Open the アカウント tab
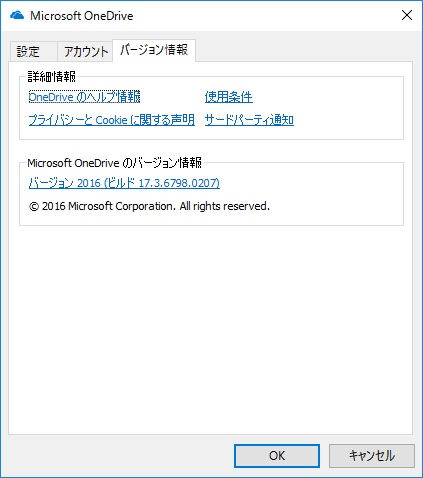423x478 pixels. tap(85, 51)
